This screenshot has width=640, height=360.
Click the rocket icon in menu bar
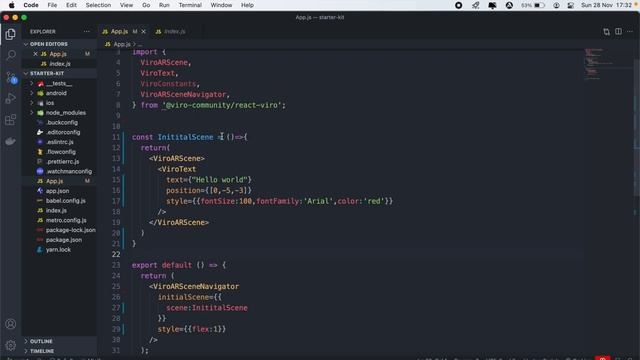pyautogui.click(x=476, y=5)
